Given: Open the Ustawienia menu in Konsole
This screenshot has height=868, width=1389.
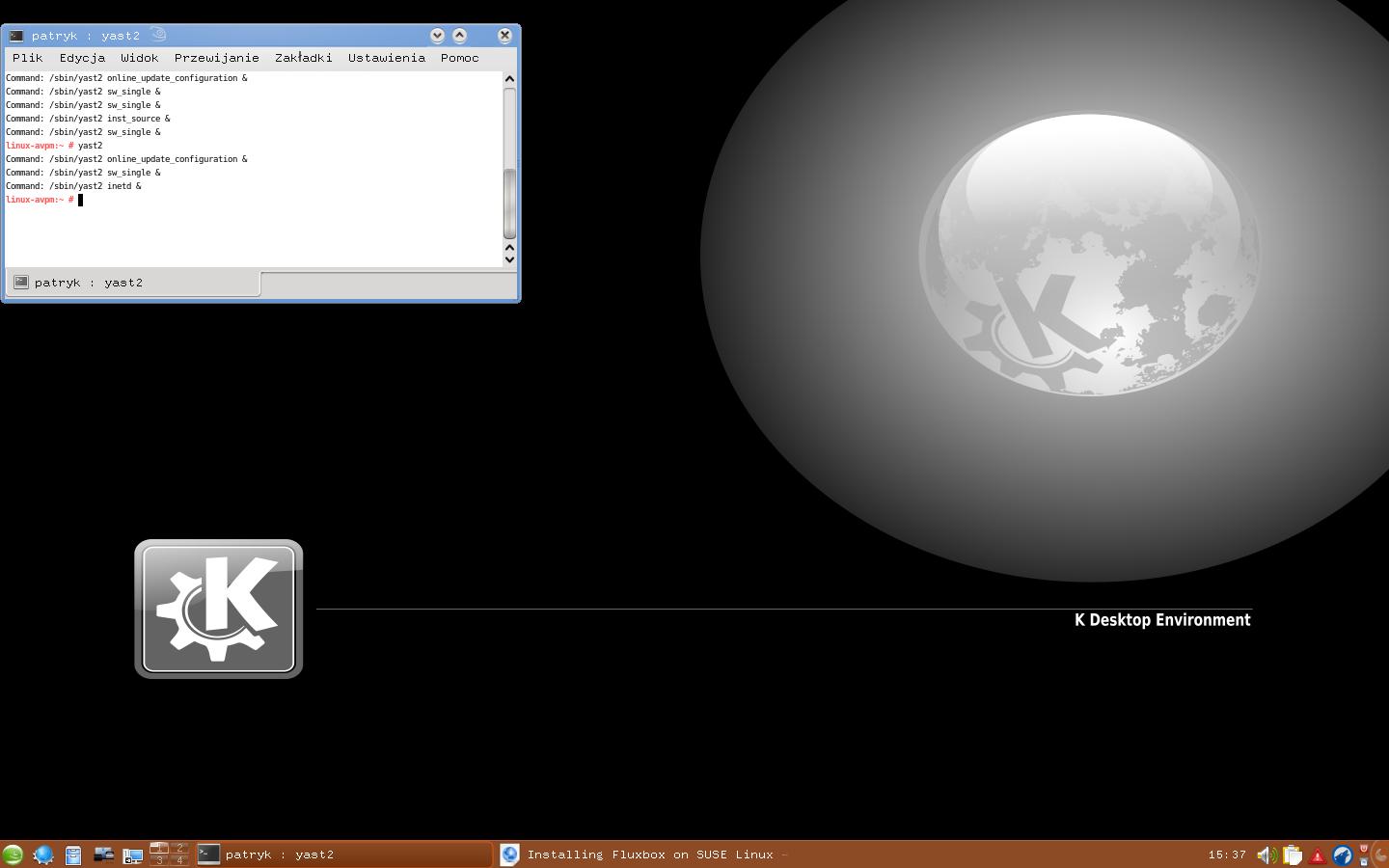Looking at the screenshot, I should [387, 58].
